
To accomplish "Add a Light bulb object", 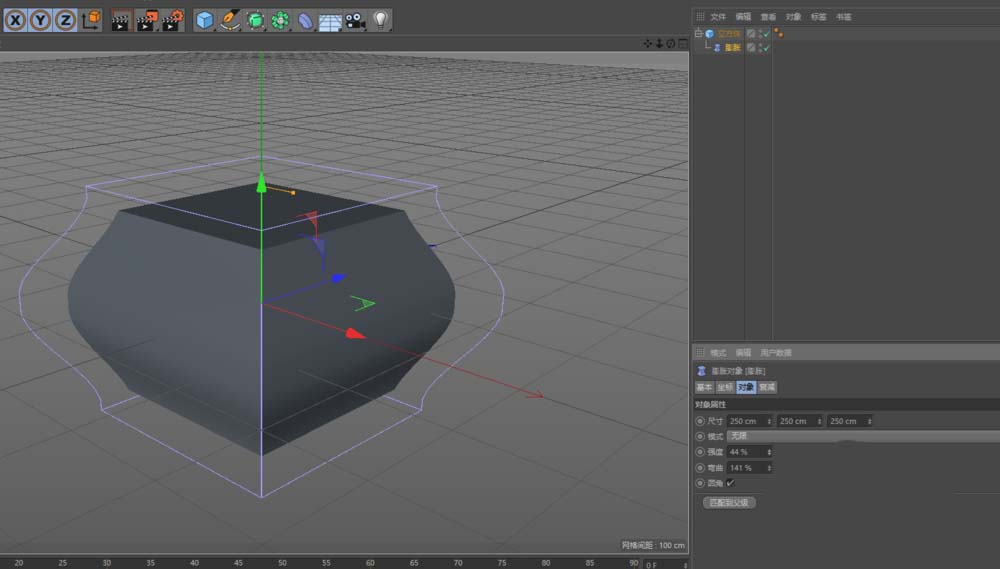I will point(380,19).
